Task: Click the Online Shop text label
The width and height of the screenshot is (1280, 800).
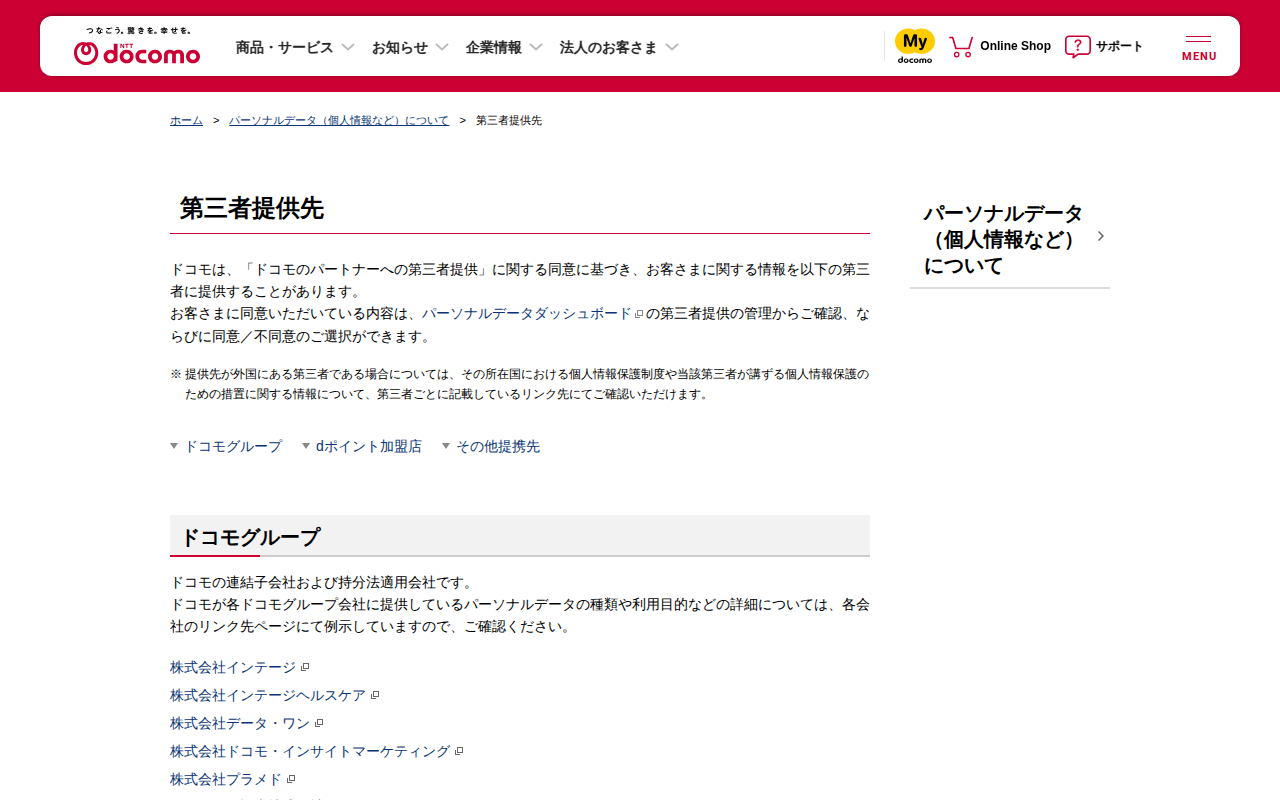Action: [x=1015, y=46]
